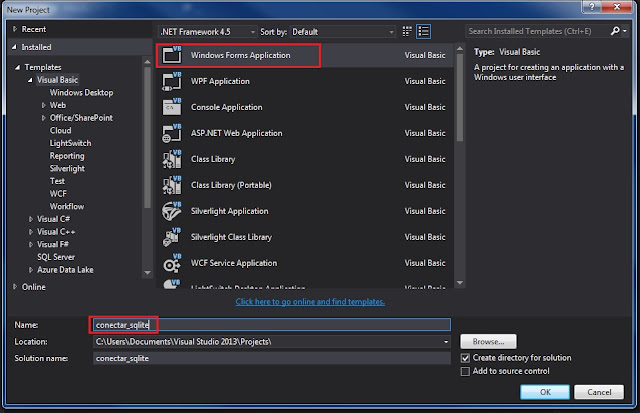The width and height of the screenshot is (640, 413).
Task: Click the template list scrollbar up arrow
Action: pyautogui.click(x=460, y=49)
